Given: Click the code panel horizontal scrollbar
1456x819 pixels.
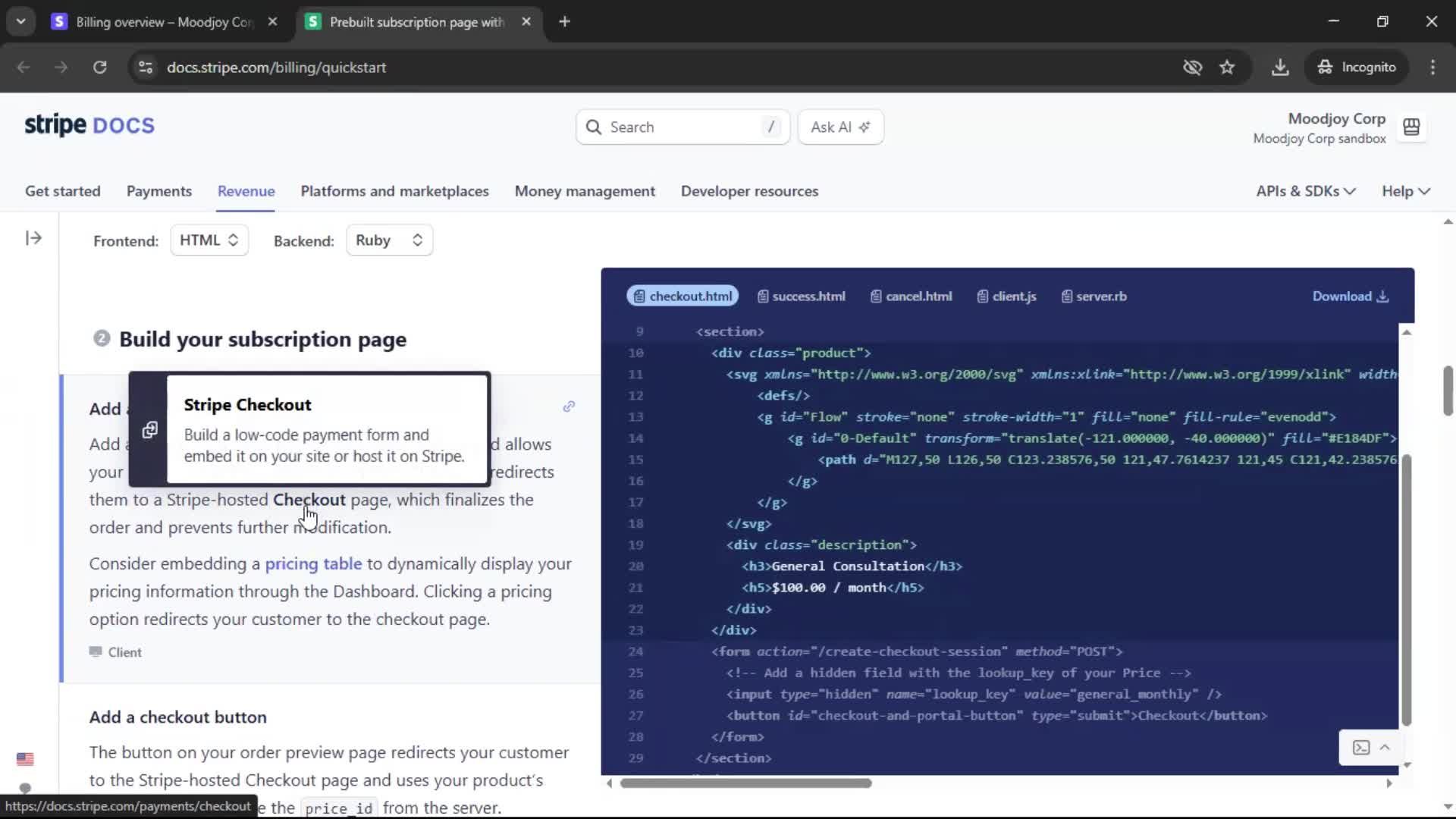Looking at the screenshot, I should click(745, 783).
